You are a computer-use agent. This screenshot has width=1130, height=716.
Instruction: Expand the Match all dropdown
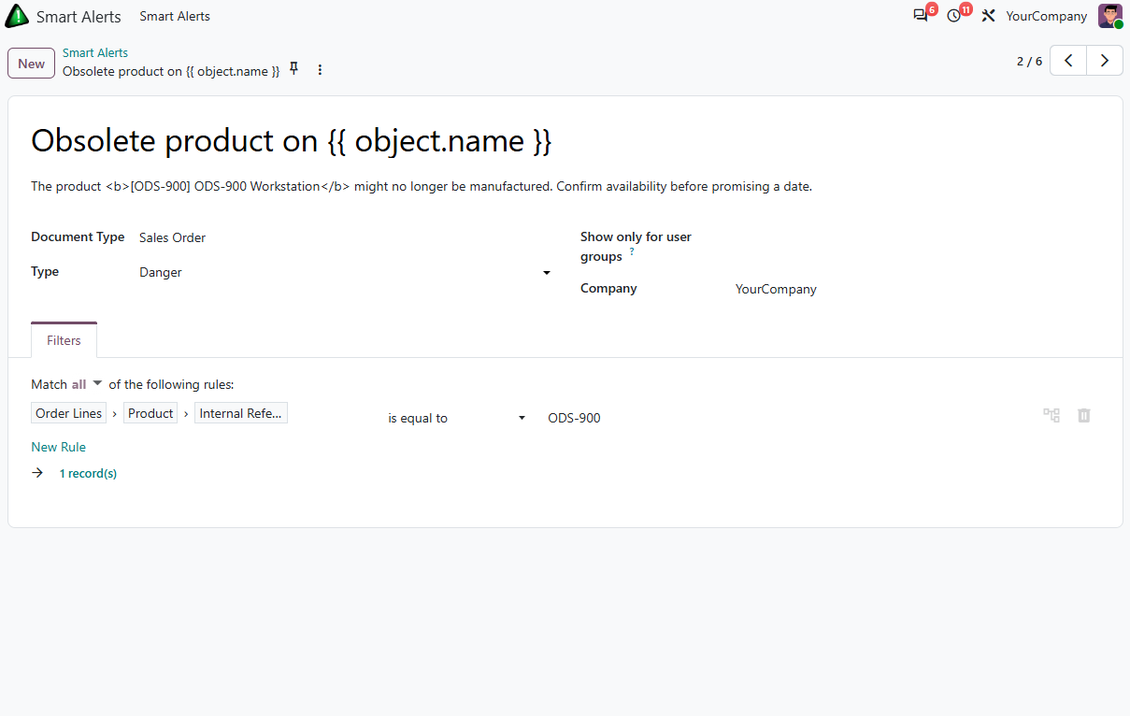[x=86, y=384]
